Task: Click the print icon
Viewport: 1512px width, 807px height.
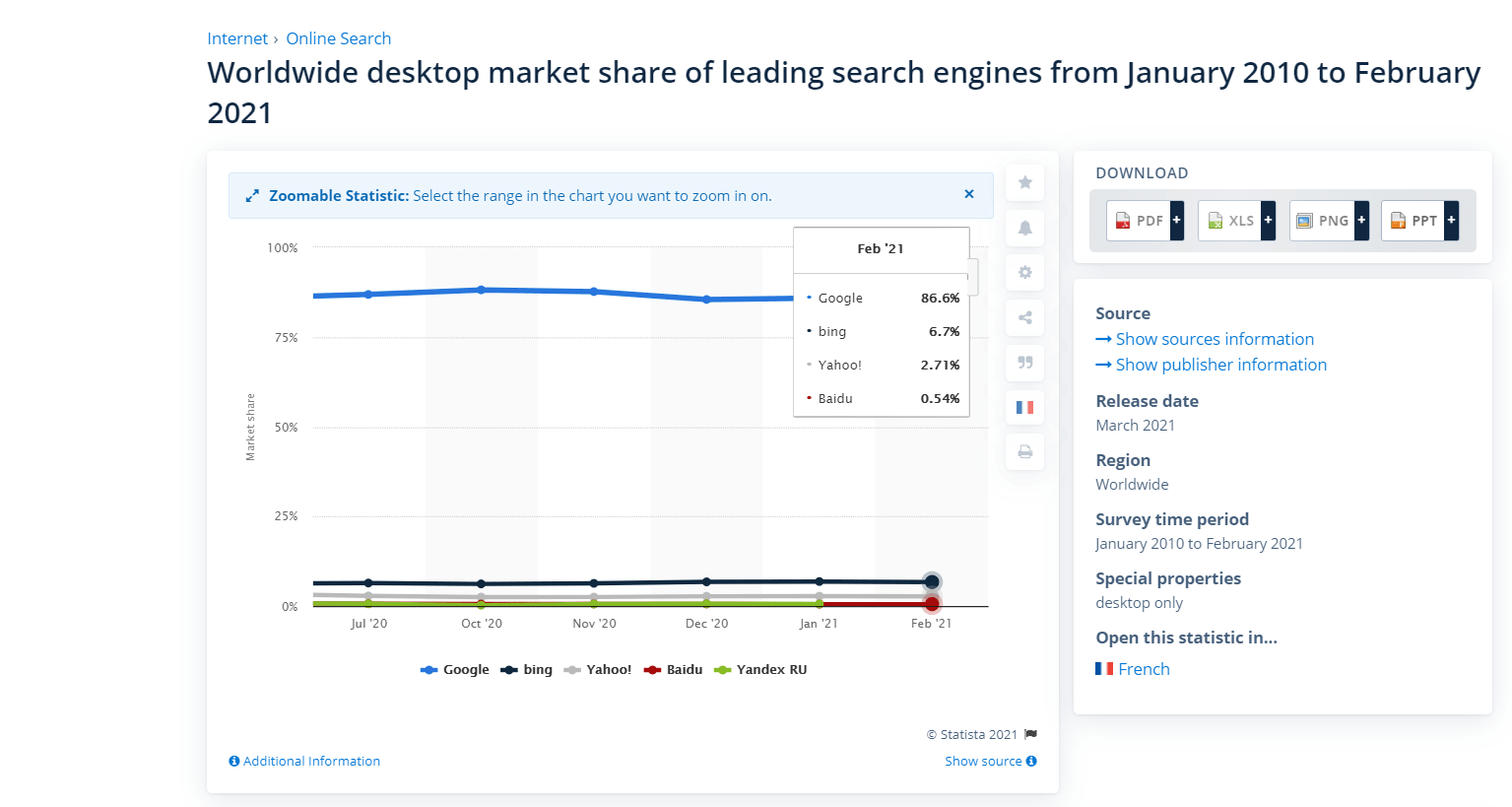Action: 1024,452
